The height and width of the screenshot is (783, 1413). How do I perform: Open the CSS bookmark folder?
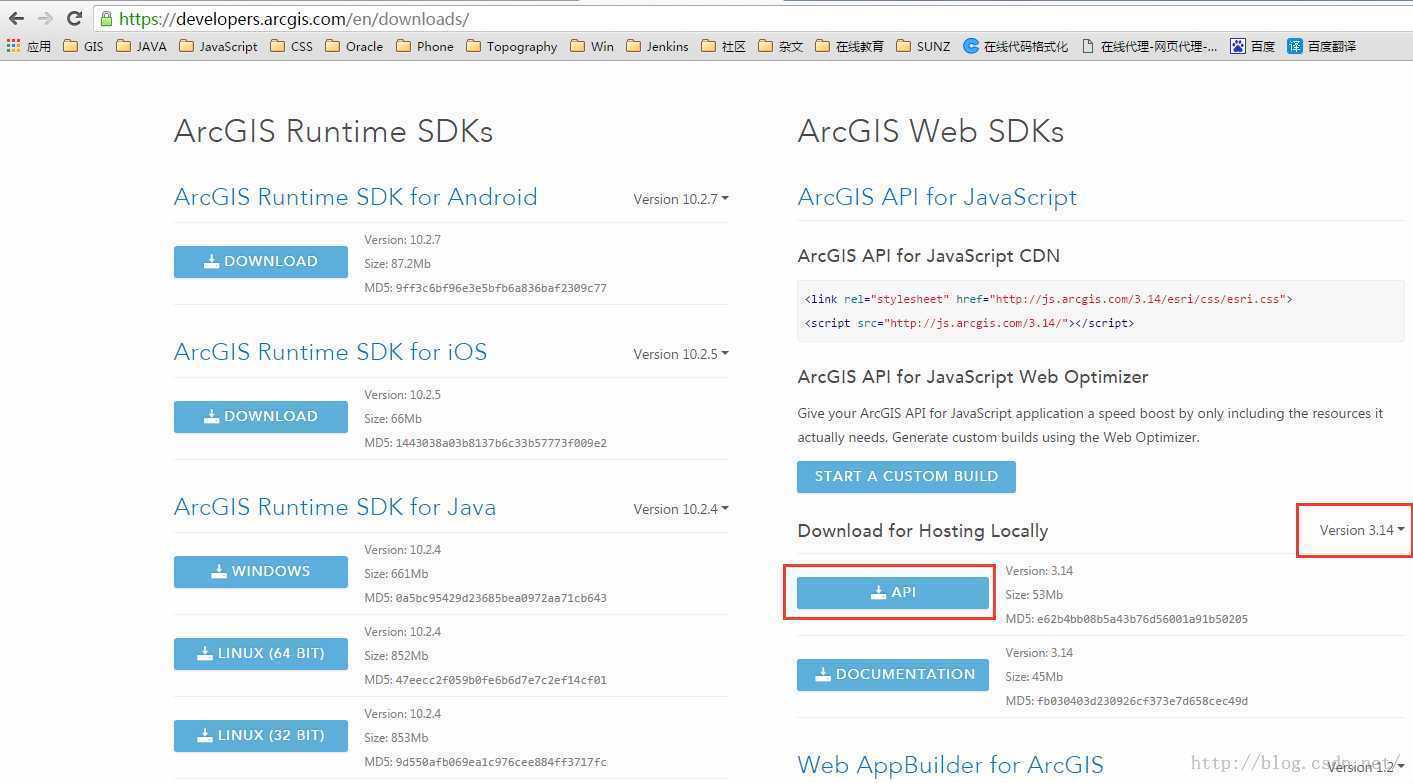click(291, 46)
